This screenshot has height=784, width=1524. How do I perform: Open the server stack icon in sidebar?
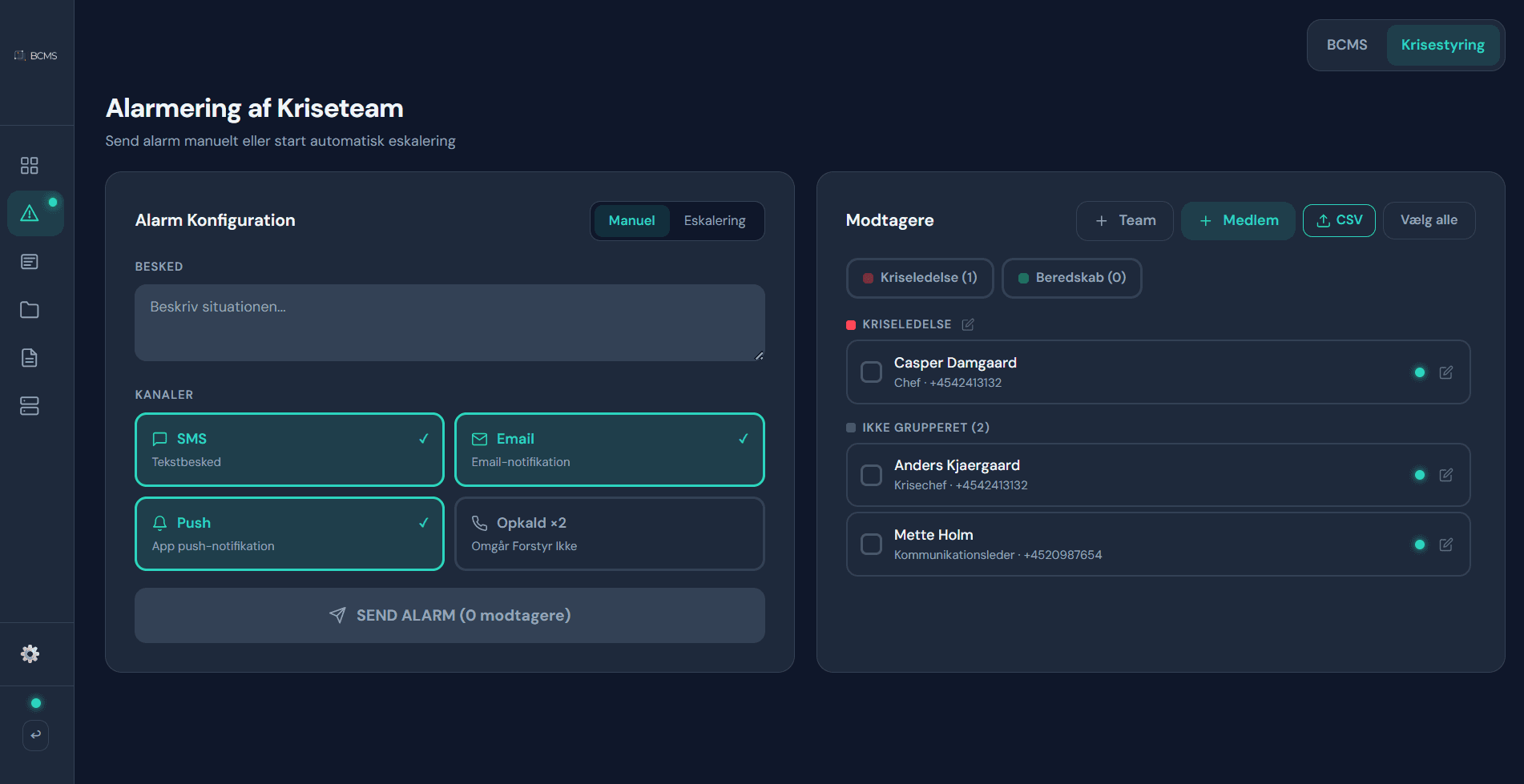tap(30, 406)
